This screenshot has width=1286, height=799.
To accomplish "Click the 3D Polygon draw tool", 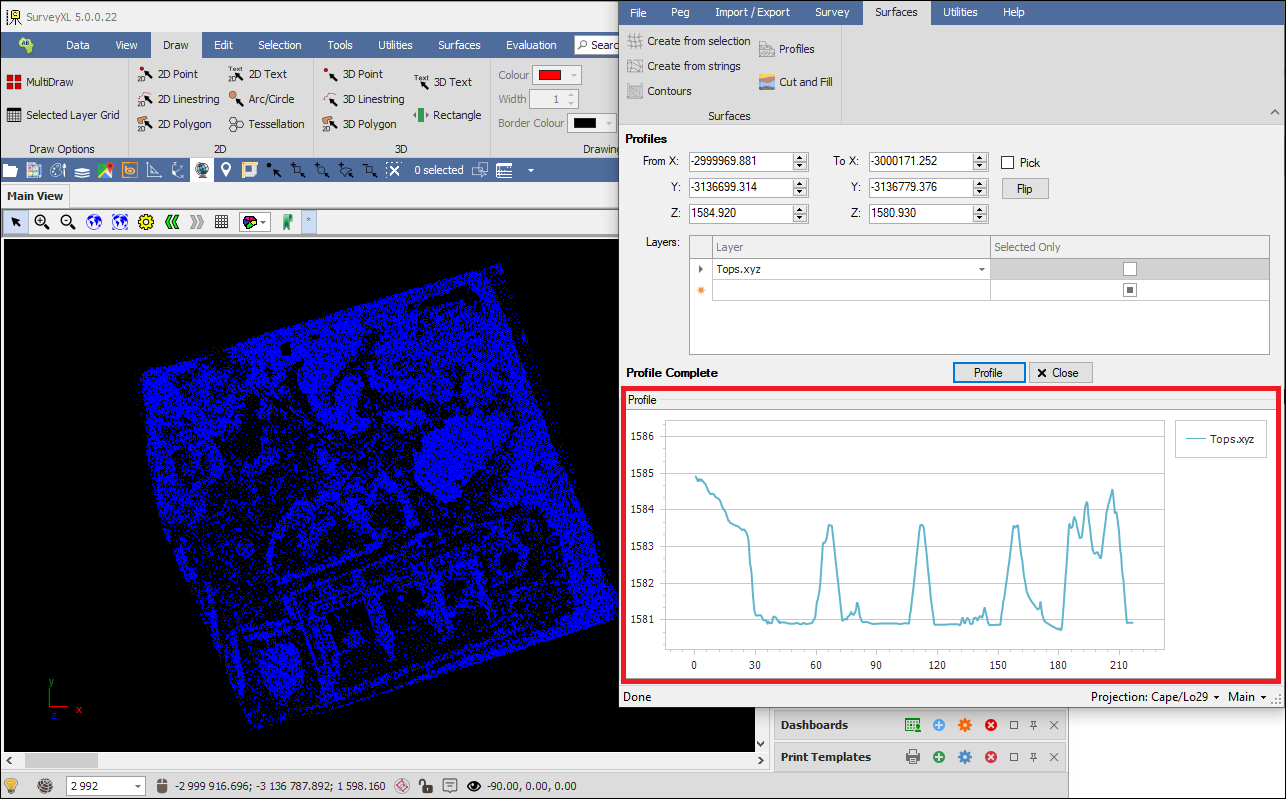I will [x=360, y=124].
